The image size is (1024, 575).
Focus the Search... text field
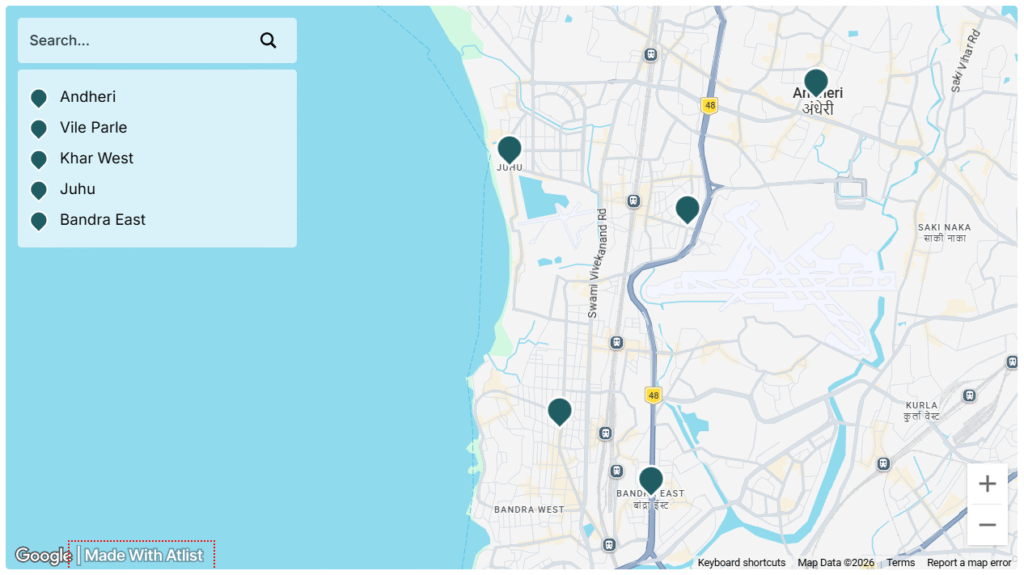tap(135, 41)
